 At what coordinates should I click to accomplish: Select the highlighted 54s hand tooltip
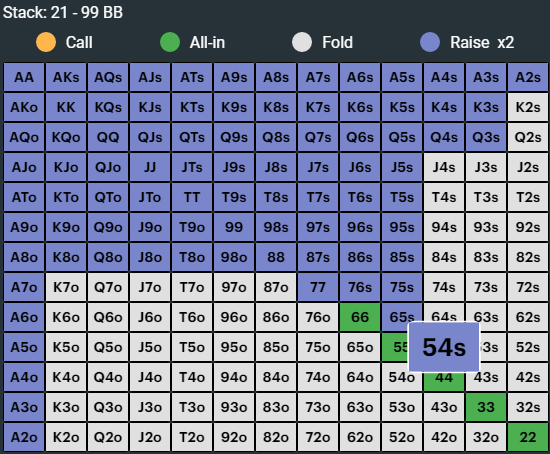pyautogui.click(x=444, y=347)
